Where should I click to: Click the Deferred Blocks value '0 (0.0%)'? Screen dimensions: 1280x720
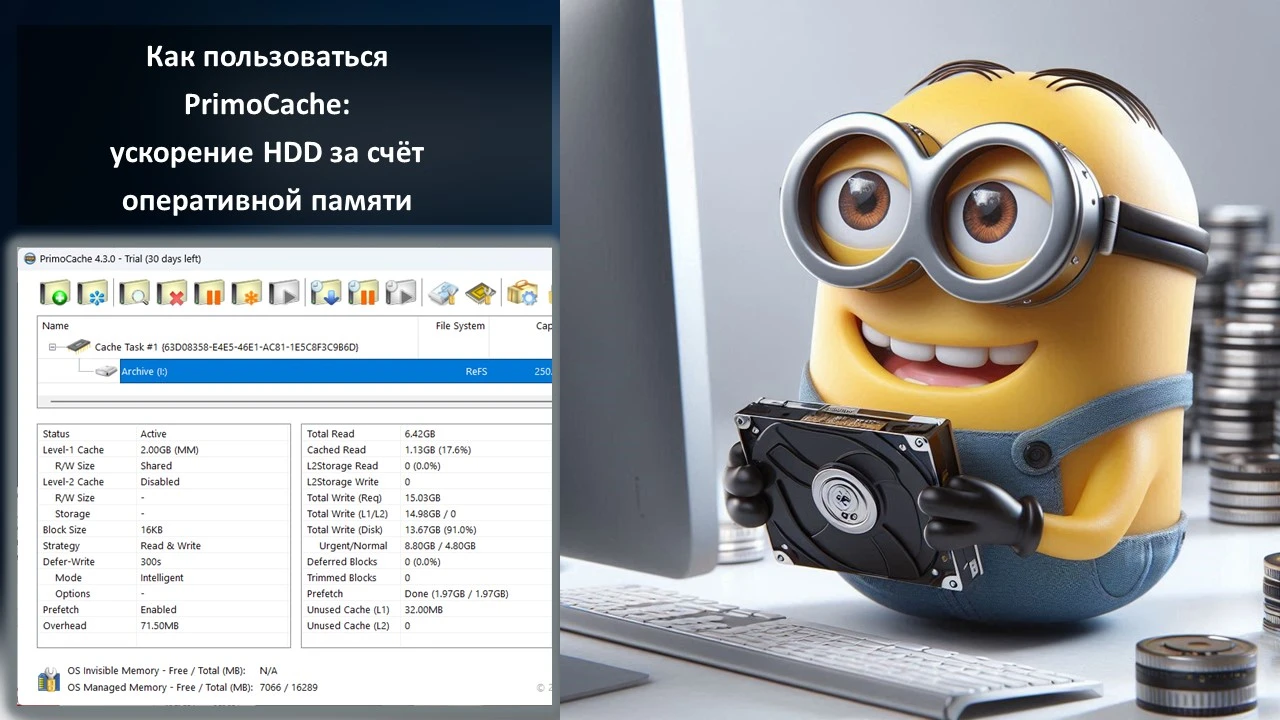click(x=422, y=562)
